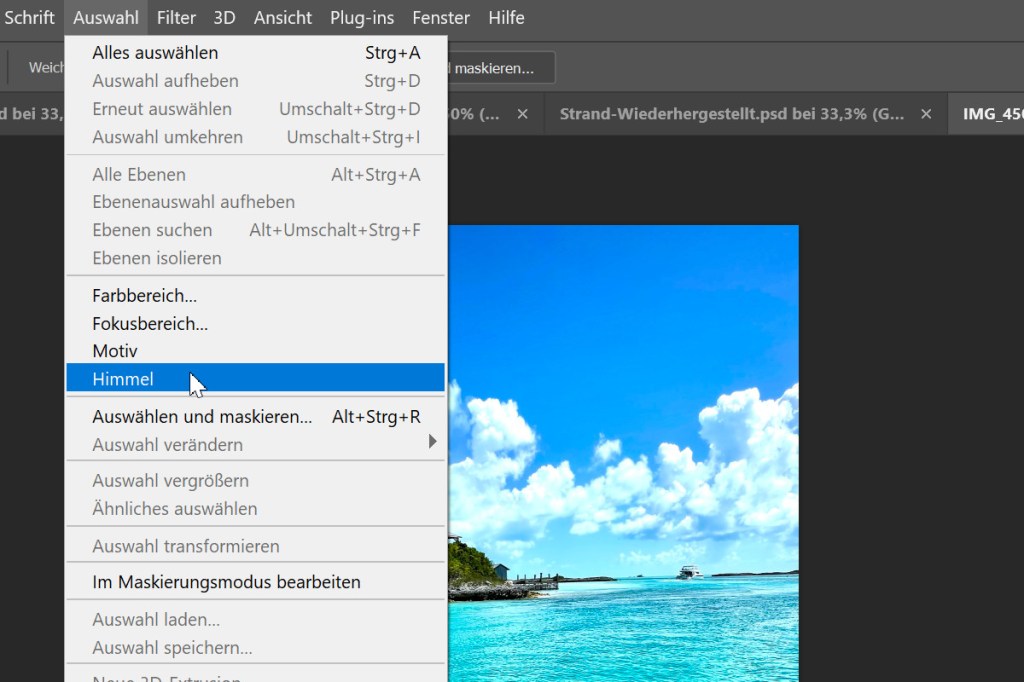Choose Auswahl umkehren entry
1024x682 pixels.
255,137
